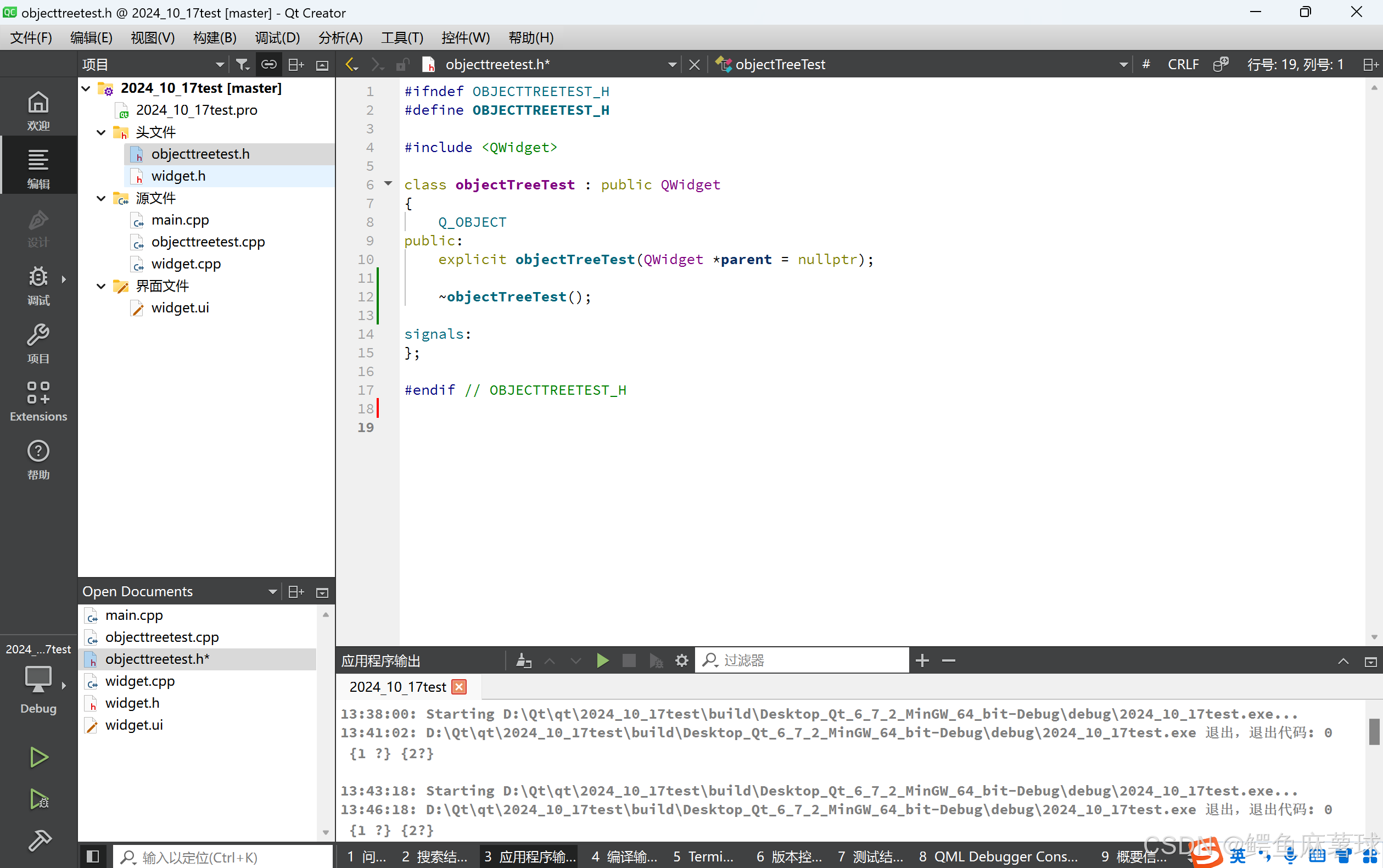Select widget.ui in the project tree
Viewport: 1383px width, 868px height.
tap(180, 309)
